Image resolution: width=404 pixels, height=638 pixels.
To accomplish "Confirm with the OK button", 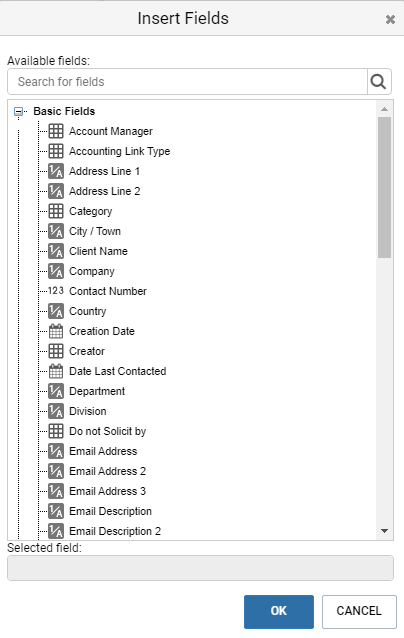I will [x=279, y=612].
